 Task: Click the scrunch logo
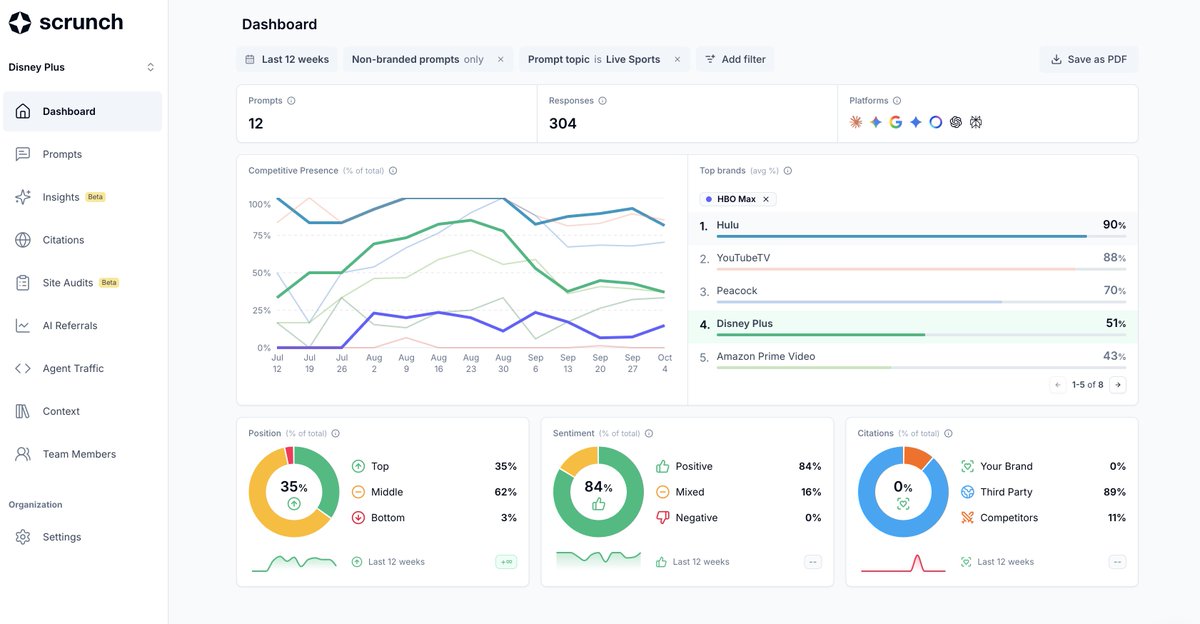coord(66,22)
